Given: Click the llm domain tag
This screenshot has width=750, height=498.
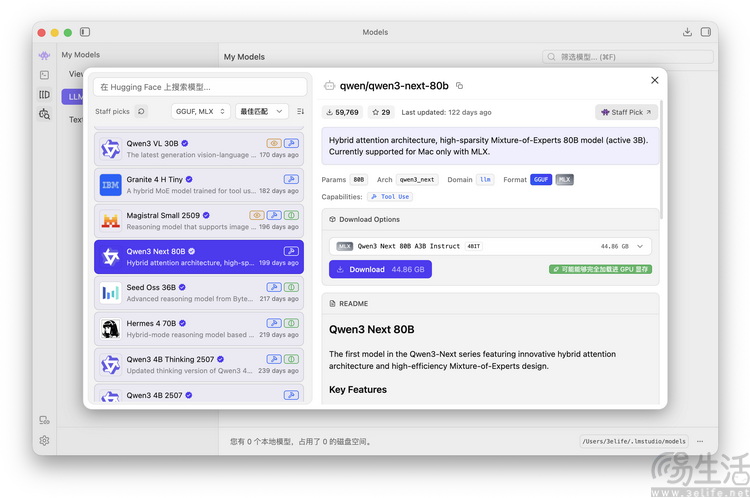Looking at the screenshot, I should coord(485,179).
